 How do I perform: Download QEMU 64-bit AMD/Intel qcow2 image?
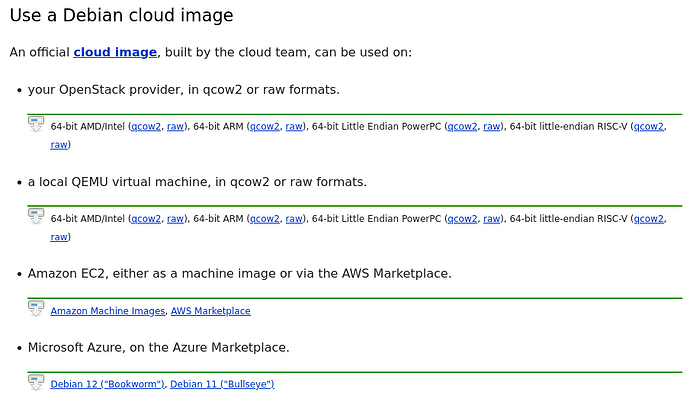146,219
